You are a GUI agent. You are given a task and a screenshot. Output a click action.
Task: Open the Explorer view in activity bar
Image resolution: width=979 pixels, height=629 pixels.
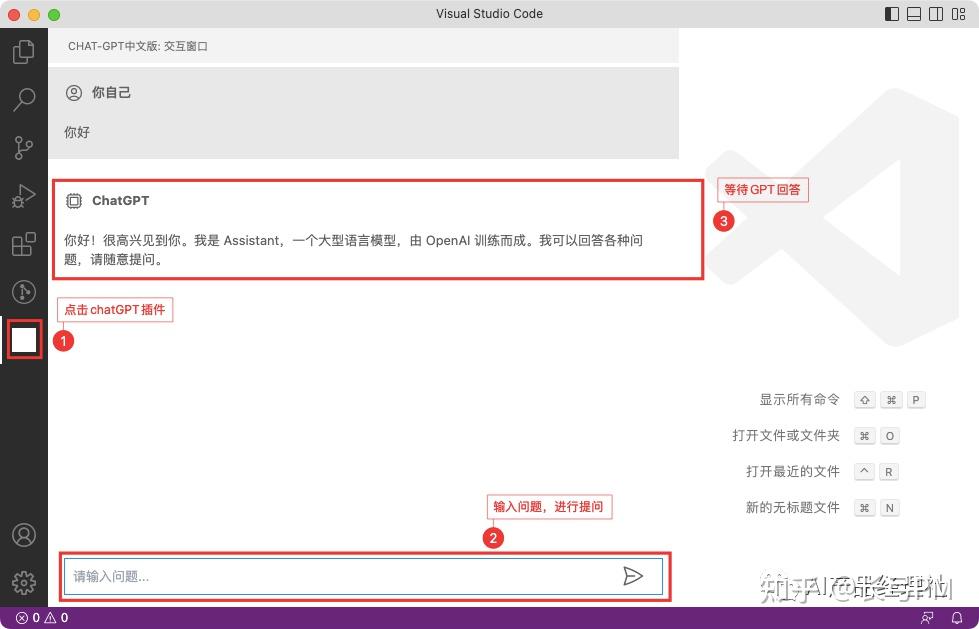24,52
